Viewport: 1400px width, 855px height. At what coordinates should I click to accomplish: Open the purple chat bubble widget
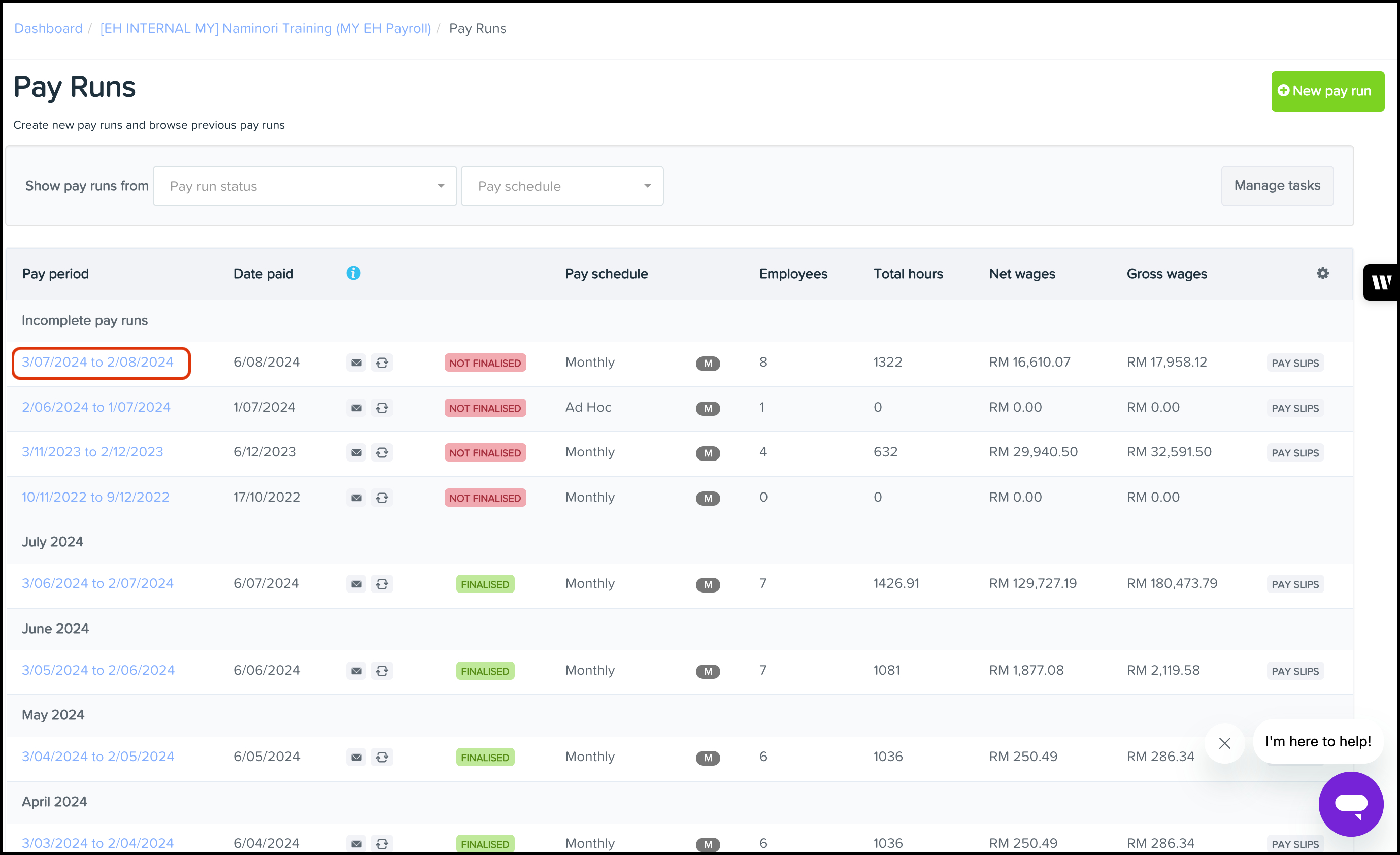point(1350,803)
